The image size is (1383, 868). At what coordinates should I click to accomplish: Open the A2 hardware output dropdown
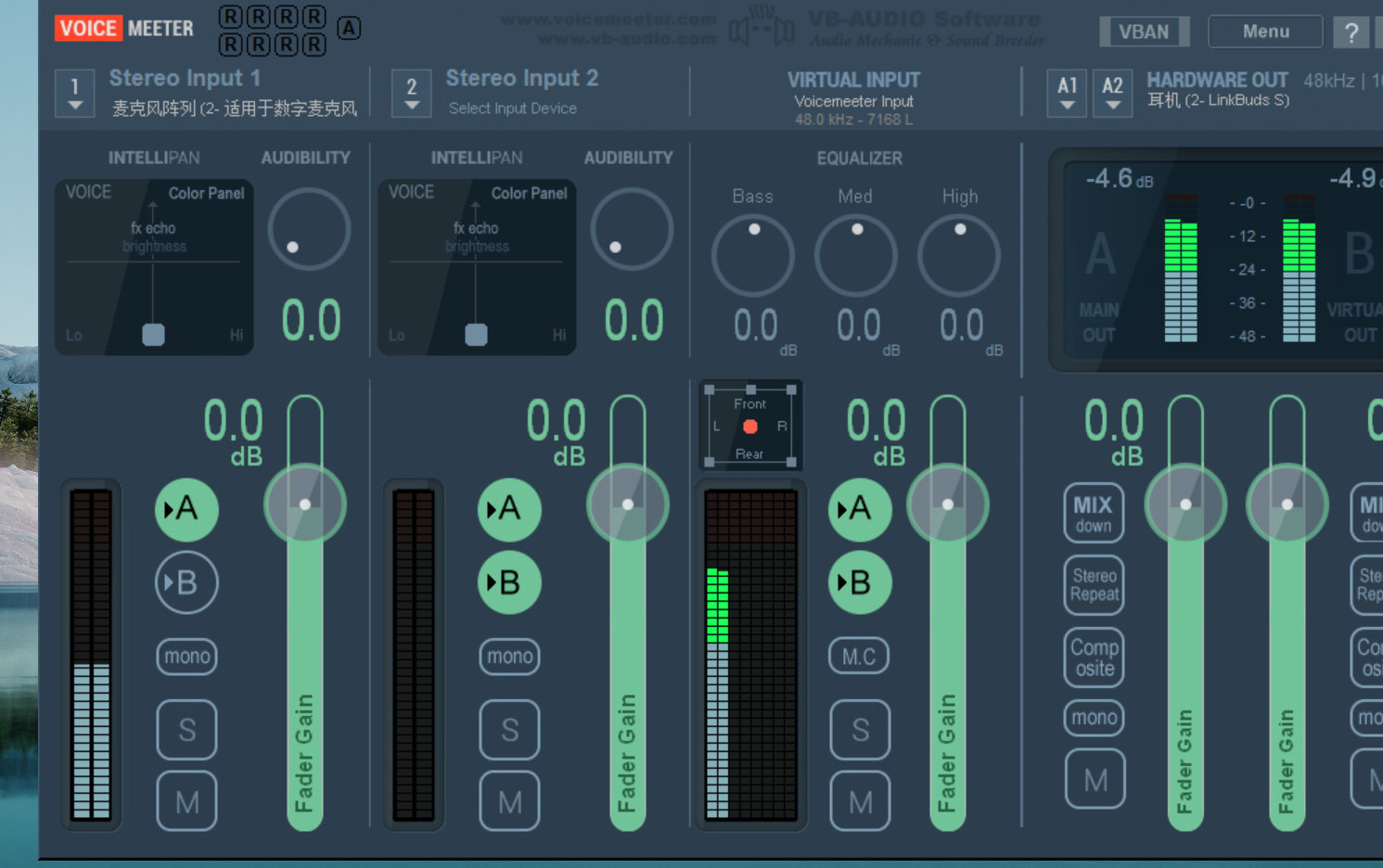click(x=1112, y=94)
